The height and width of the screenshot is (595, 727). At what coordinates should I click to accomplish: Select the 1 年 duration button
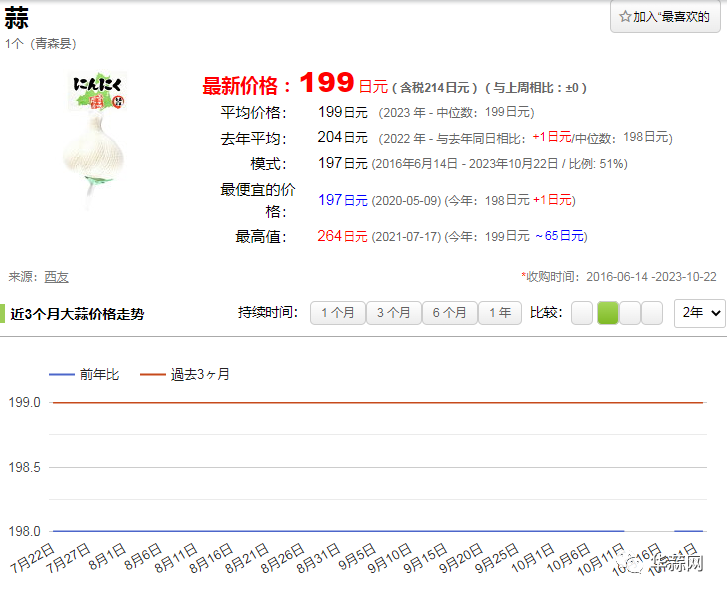pyautogui.click(x=500, y=313)
